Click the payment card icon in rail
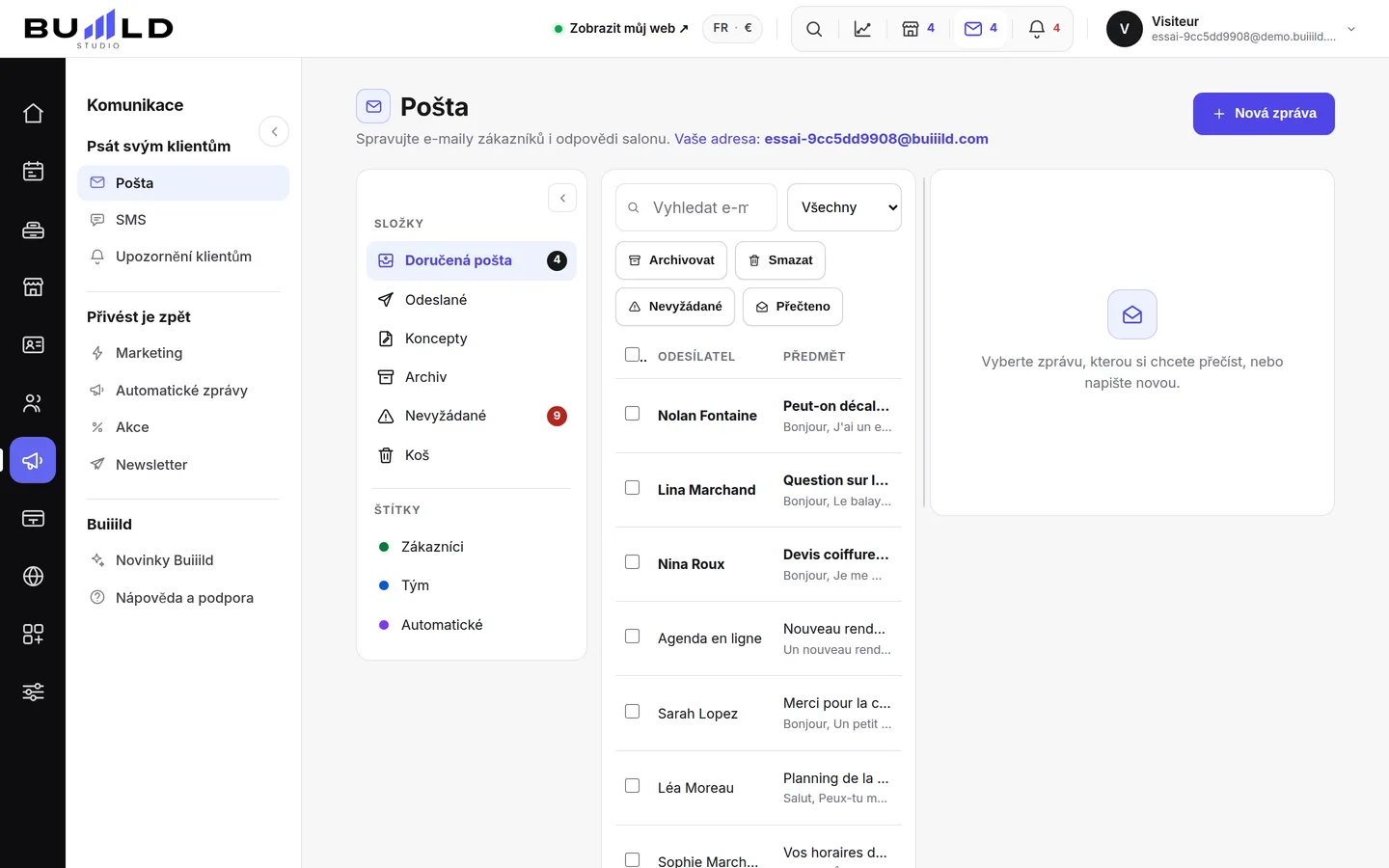 pos(33,518)
